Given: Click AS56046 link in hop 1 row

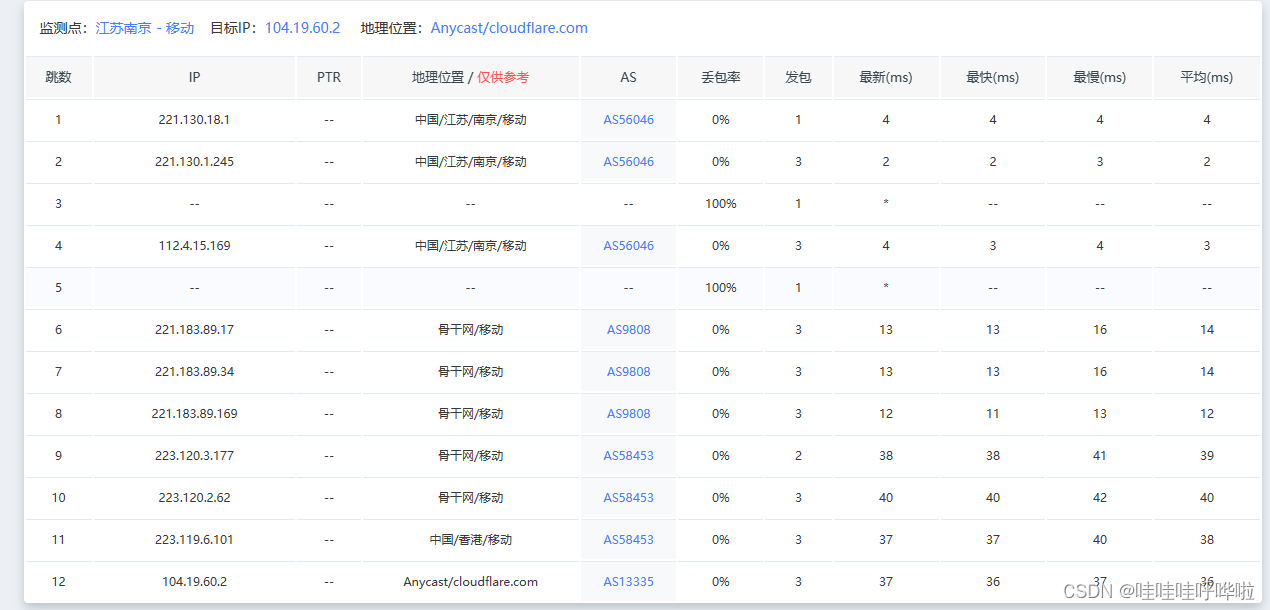Looking at the screenshot, I should click(x=628, y=120).
